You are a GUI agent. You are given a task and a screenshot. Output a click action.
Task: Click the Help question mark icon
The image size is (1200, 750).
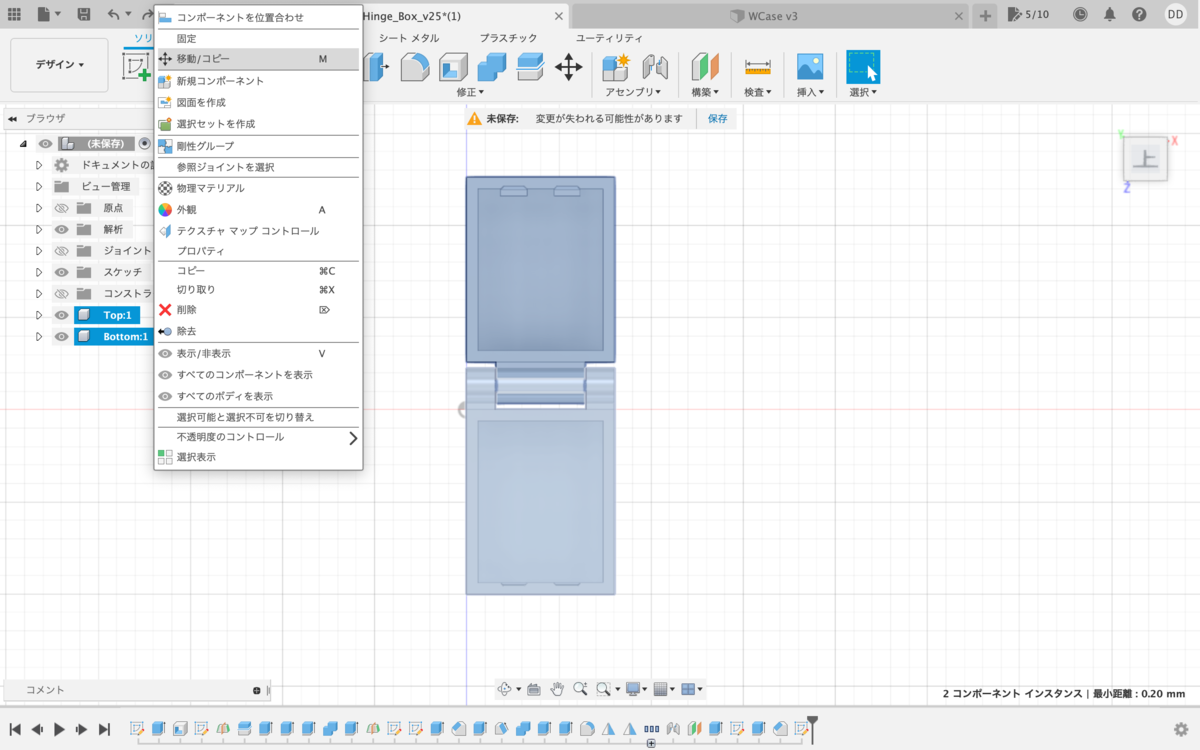tap(1139, 15)
